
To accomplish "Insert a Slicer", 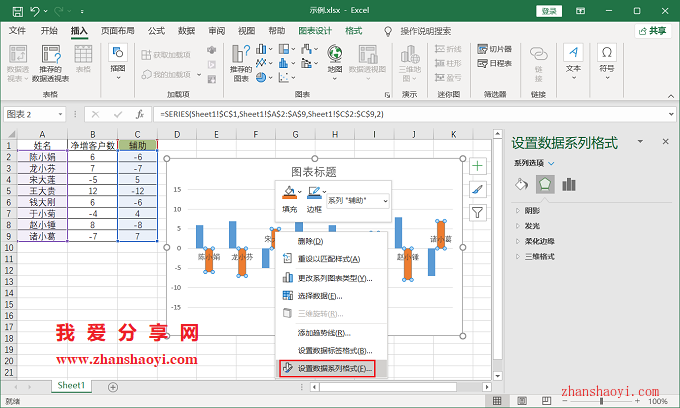I will (494, 49).
